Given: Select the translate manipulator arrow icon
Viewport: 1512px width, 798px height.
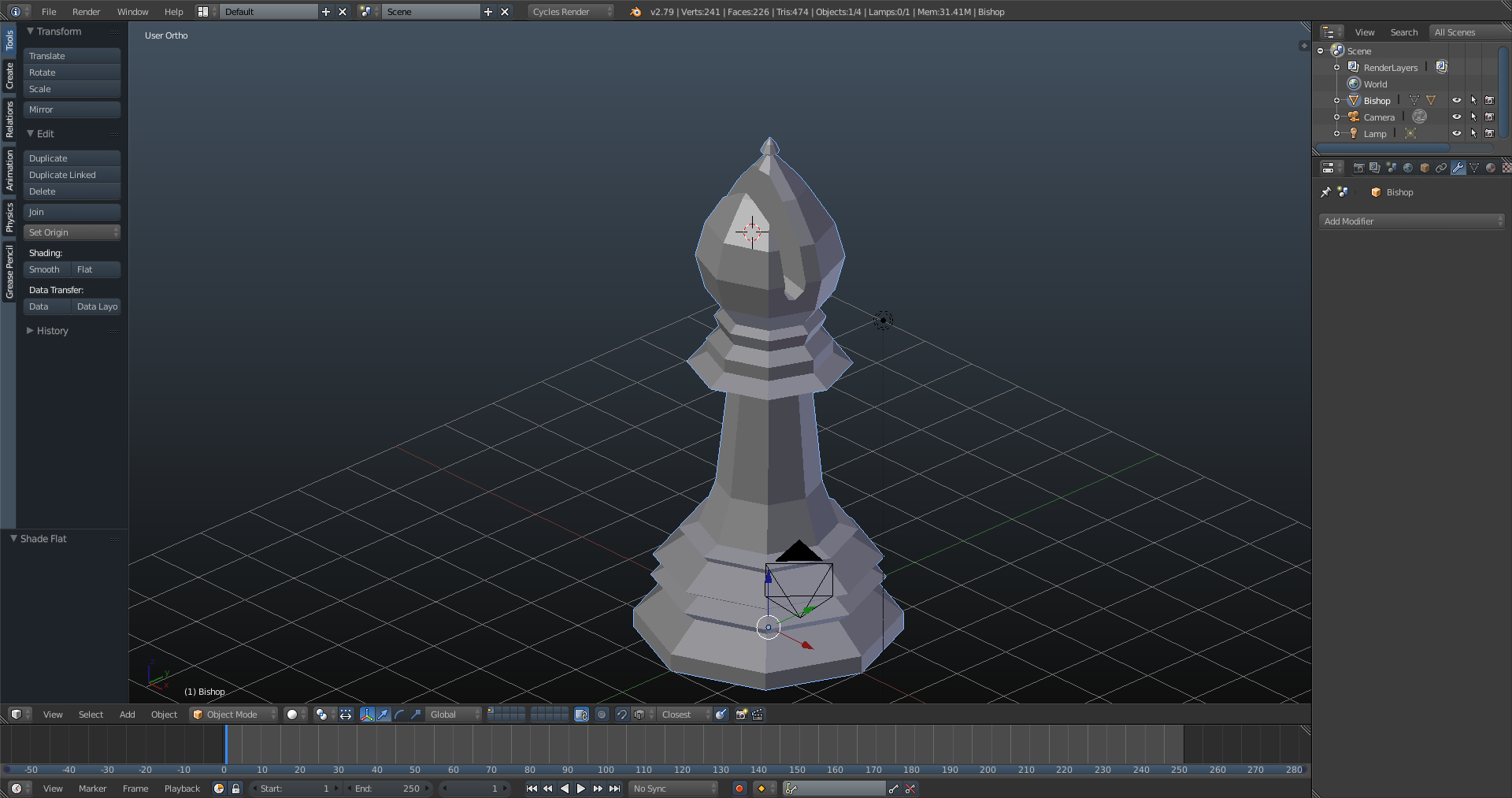Looking at the screenshot, I should click(384, 714).
